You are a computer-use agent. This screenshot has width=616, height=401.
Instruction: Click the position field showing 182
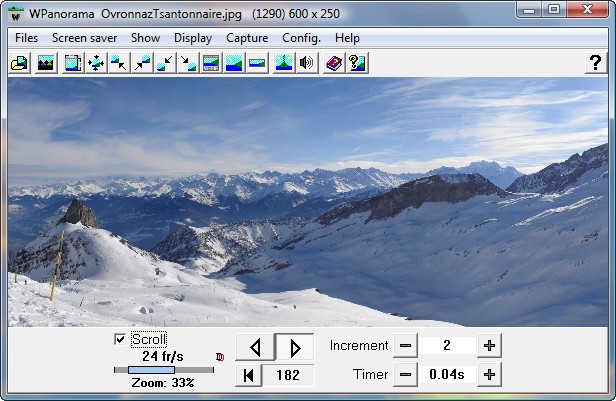tap(288, 375)
